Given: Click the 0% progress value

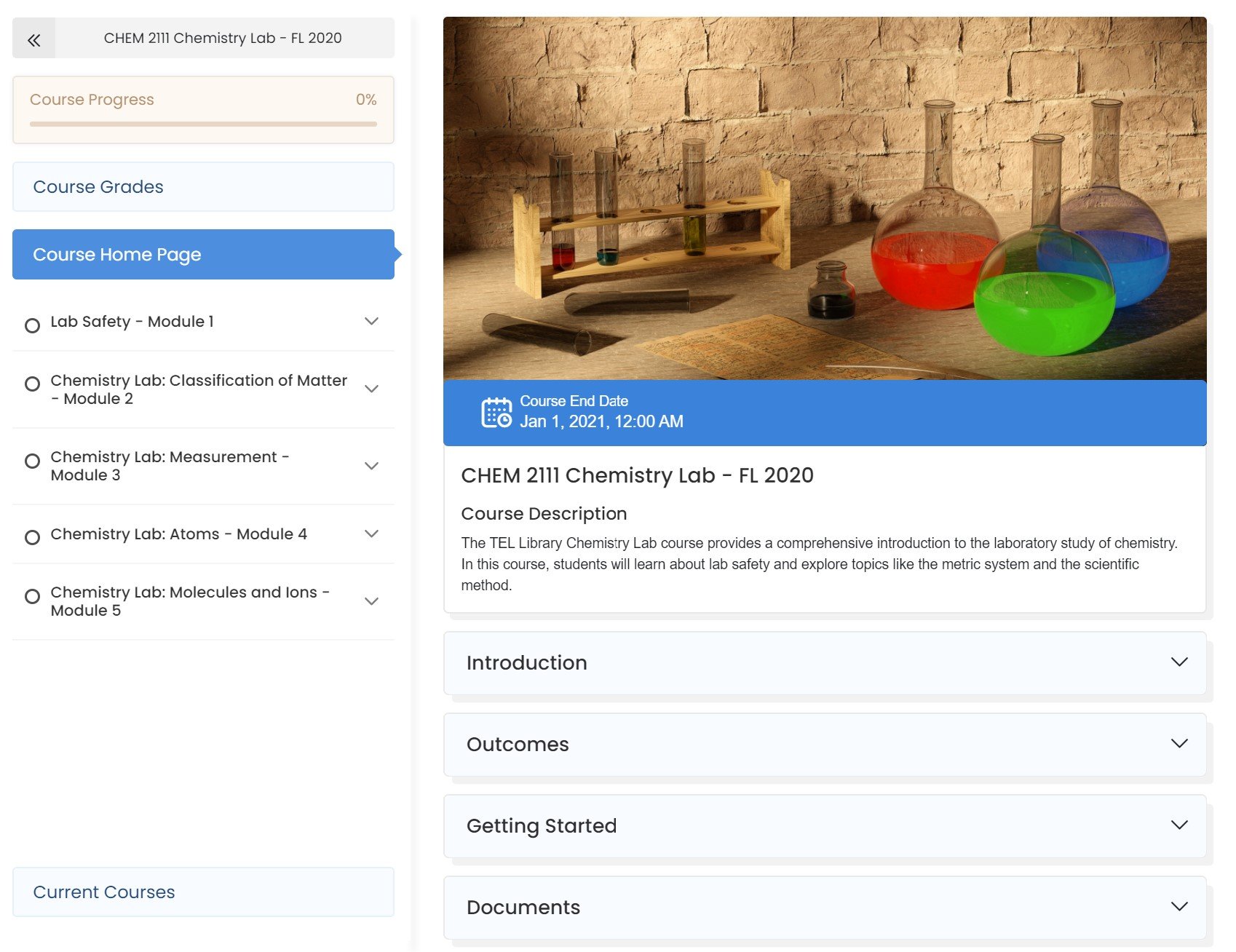Looking at the screenshot, I should point(366,100).
